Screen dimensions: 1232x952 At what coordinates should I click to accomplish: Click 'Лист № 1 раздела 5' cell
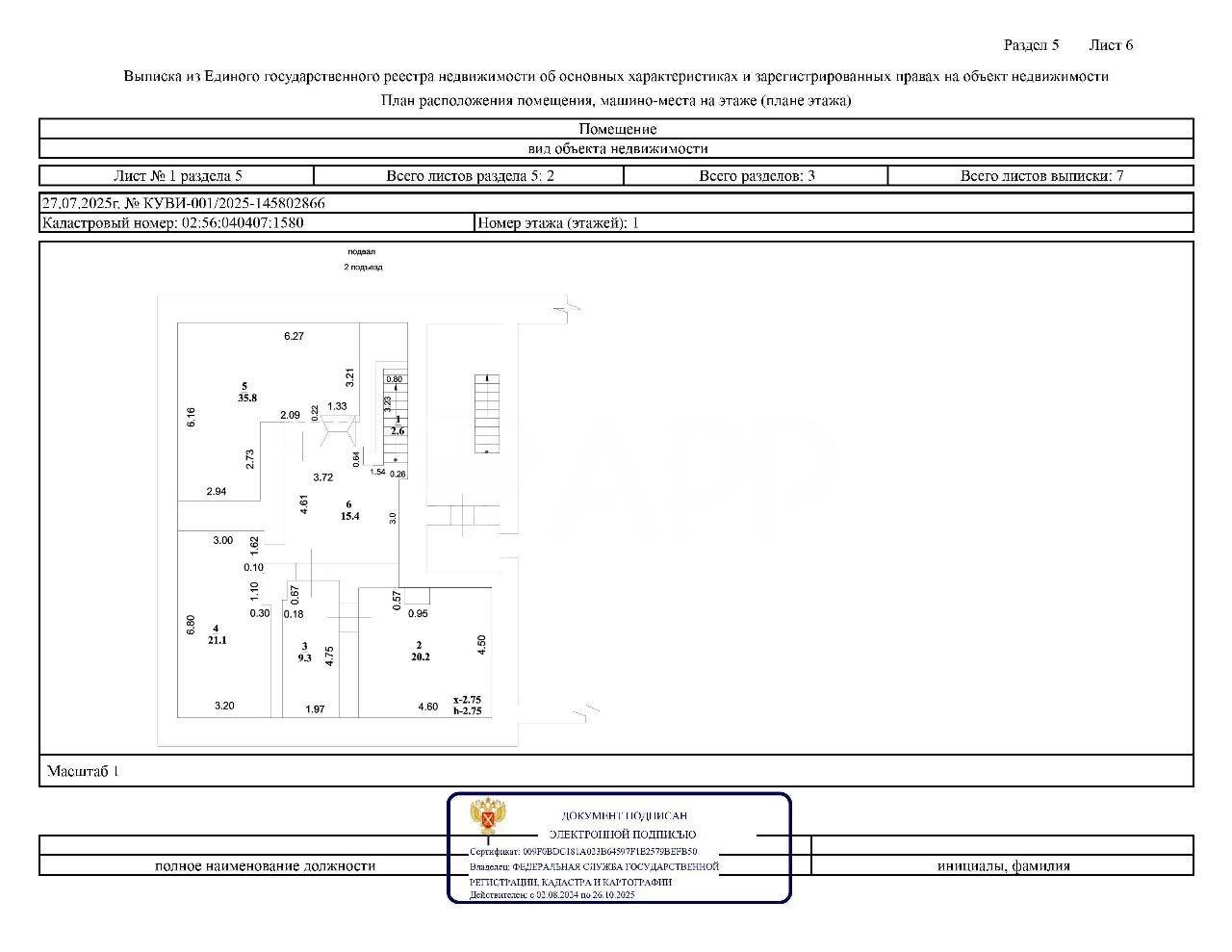pyautogui.click(x=177, y=176)
